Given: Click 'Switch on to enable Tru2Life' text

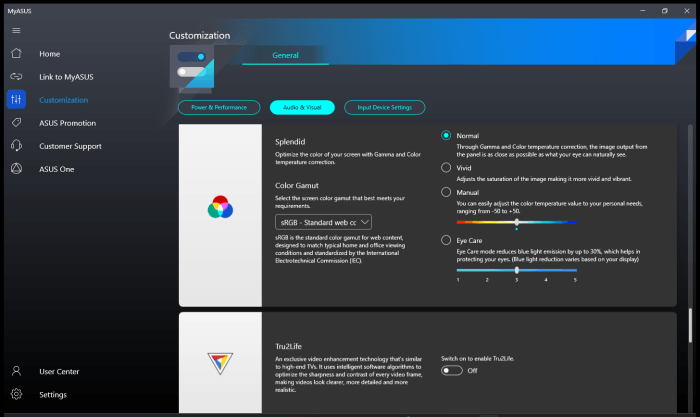Looking at the screenshot, I should pyautogui.click(x=478, y=359).
